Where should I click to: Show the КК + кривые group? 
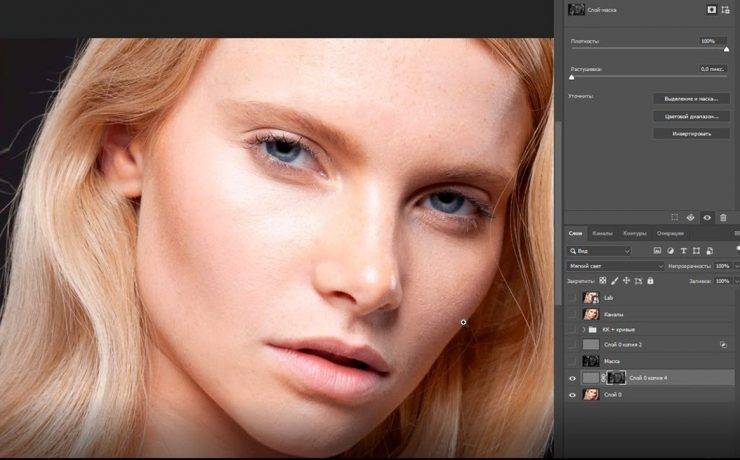click(x=572, y=329)
